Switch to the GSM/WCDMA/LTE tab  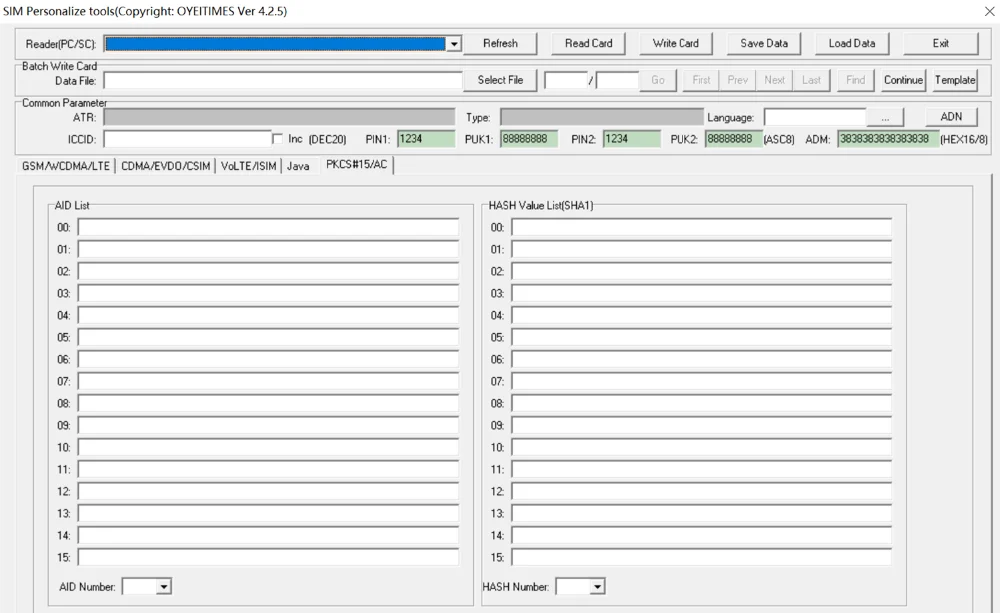click(66, 166)
